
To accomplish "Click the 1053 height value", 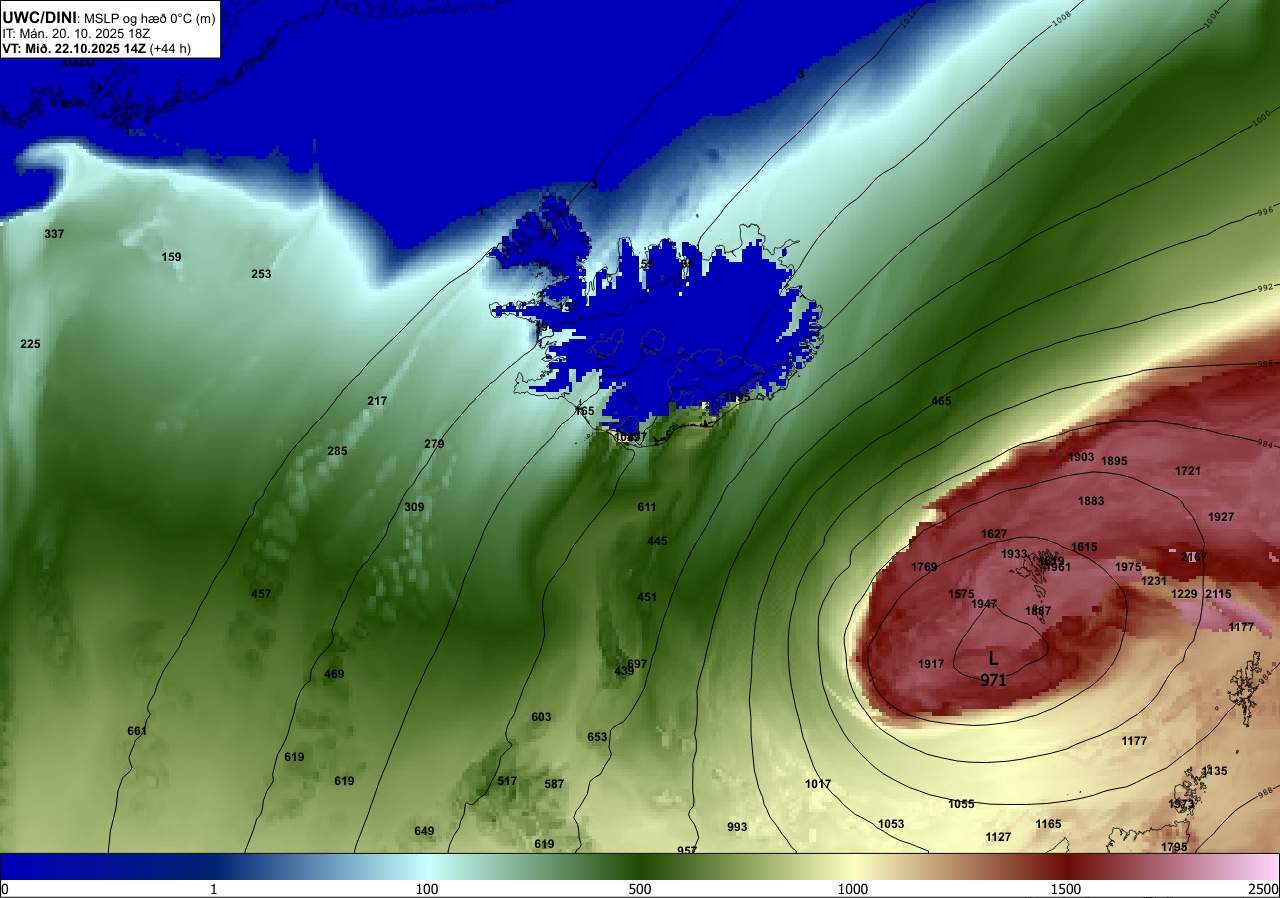I will pyautogui.click(x=891, y=824).
